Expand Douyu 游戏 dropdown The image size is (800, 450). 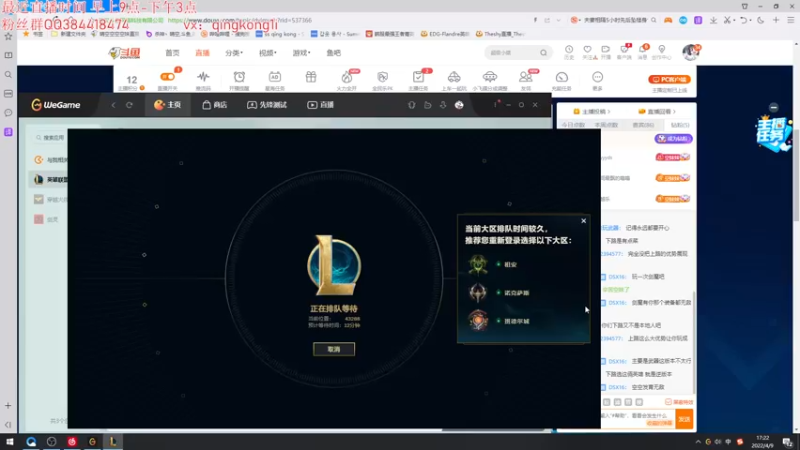coord(302,53)
